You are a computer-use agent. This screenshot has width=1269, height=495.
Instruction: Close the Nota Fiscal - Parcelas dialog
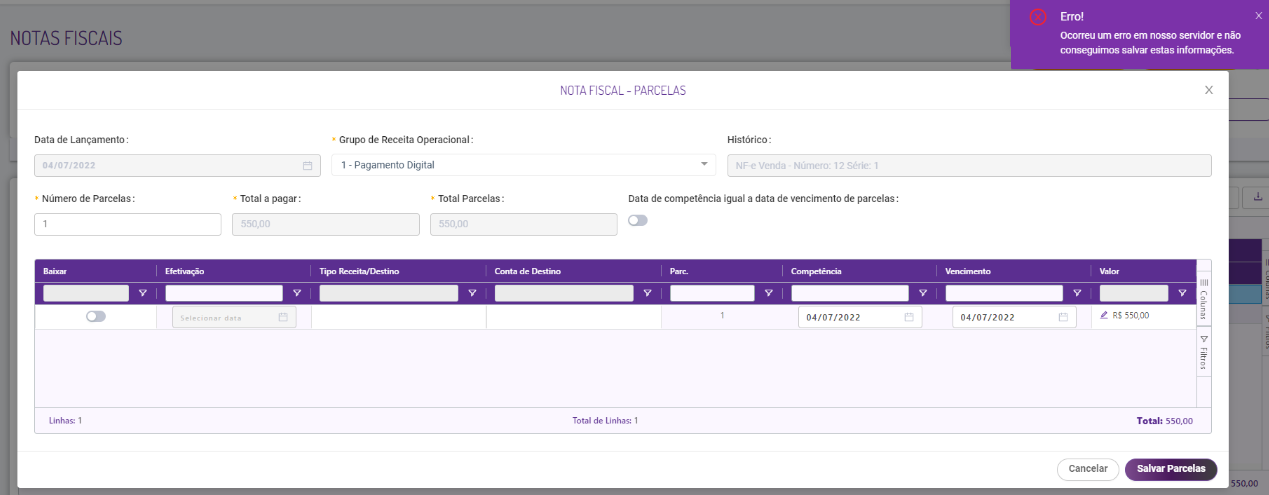1208,90
